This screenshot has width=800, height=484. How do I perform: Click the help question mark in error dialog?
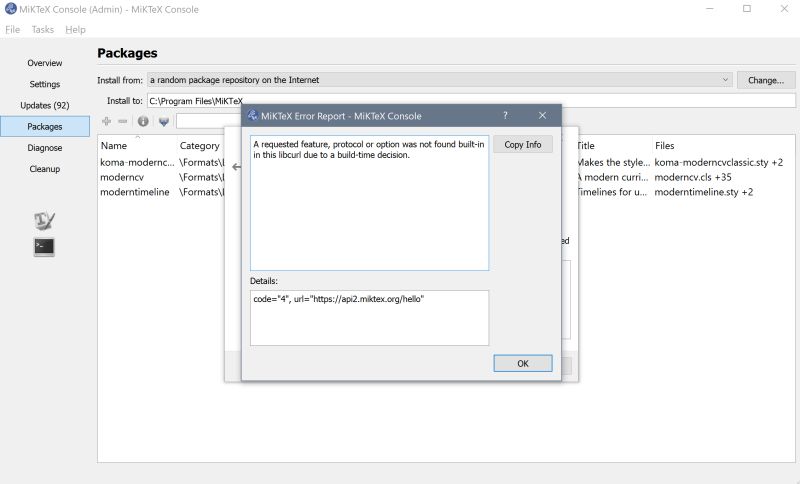tap(505, 115)
